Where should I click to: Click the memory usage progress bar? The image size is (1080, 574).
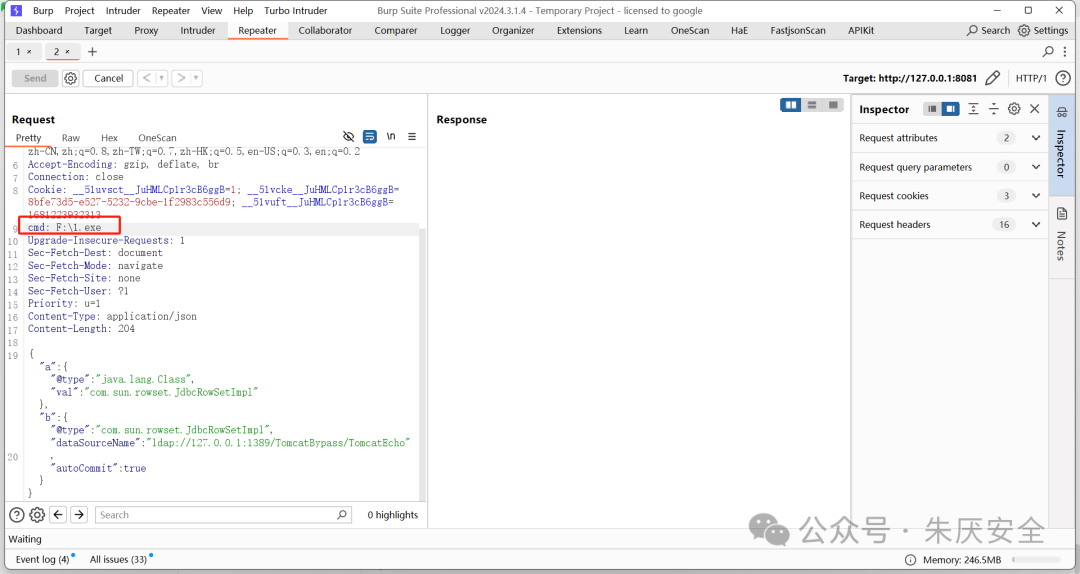click(1036, 560)
